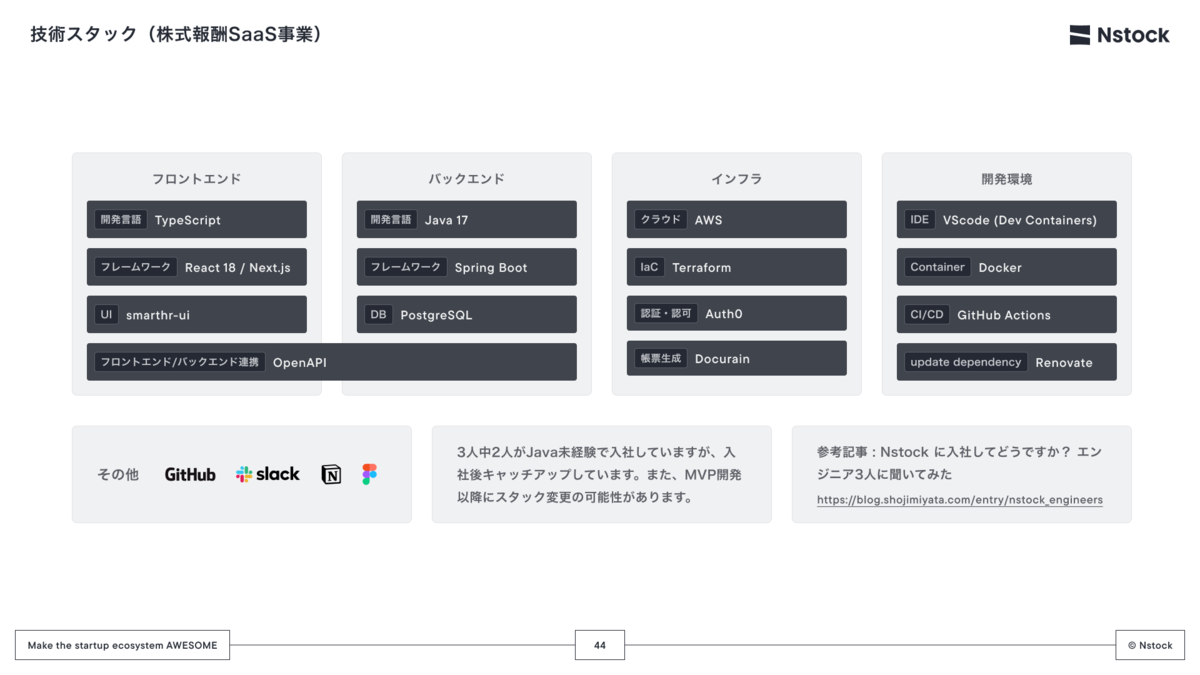Click the 開発環境 column heading
The height and width of the screenshot is (675, 1200).
[x=1007, y=179]
